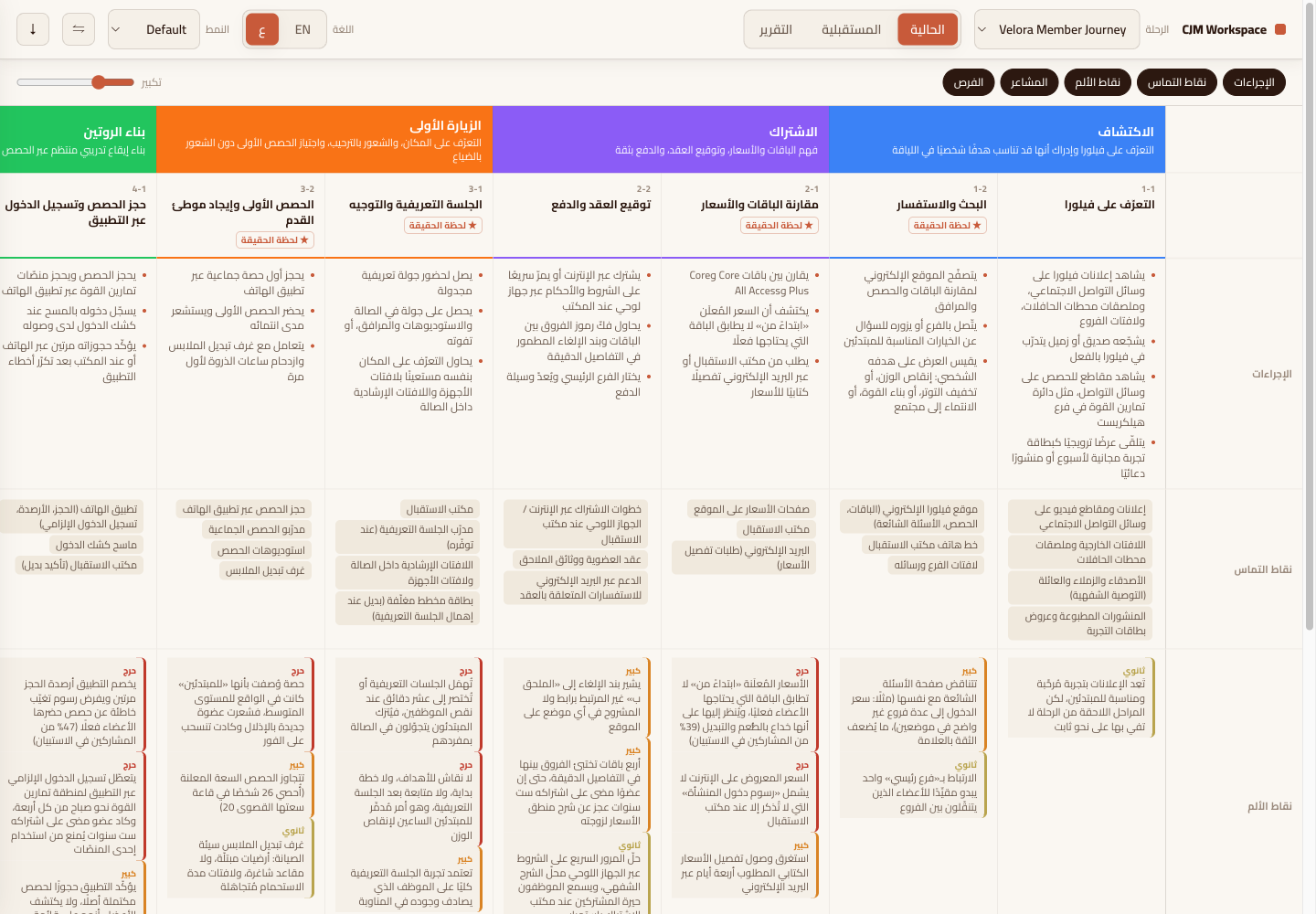Screen dimensions: 1316x914
Task: Click the الزيارة الأولى phase header
Action: [x=324, y=140]
